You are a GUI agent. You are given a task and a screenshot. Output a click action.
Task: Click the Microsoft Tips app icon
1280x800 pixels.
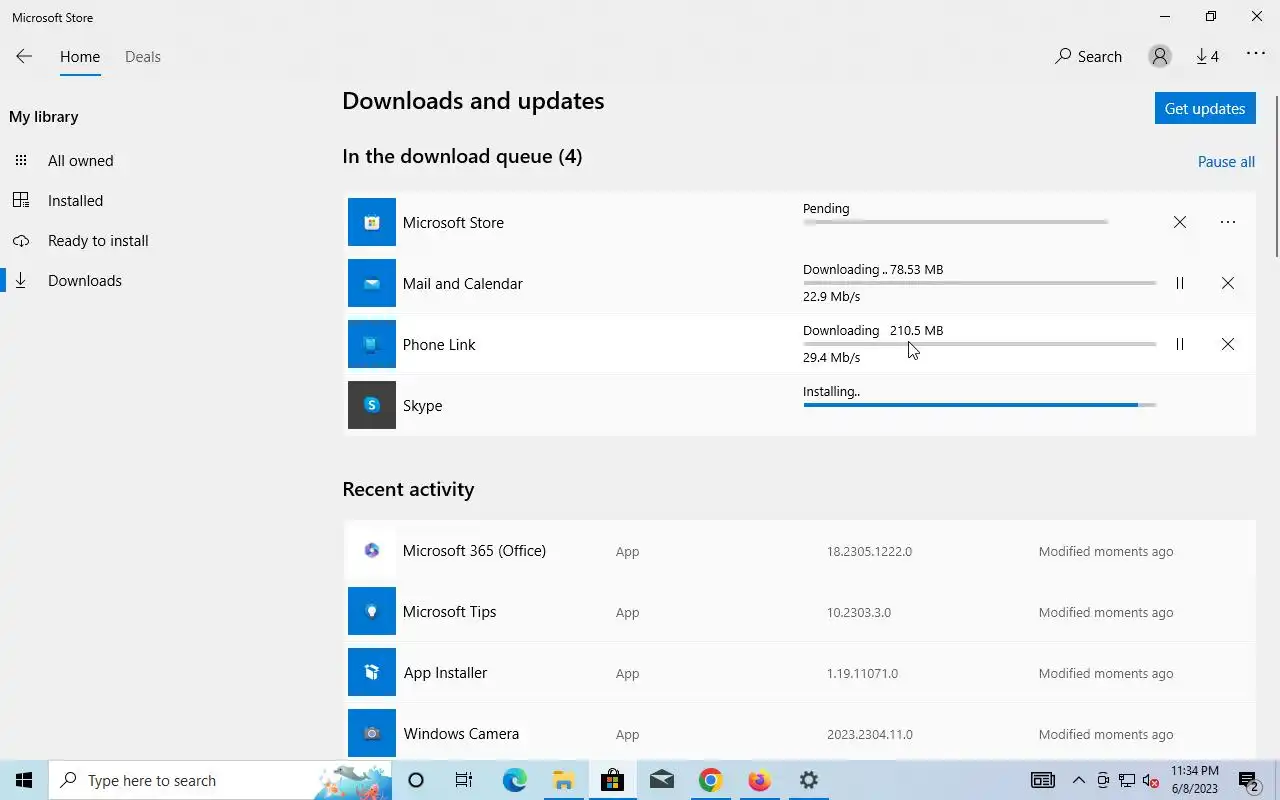coord(372,611)
